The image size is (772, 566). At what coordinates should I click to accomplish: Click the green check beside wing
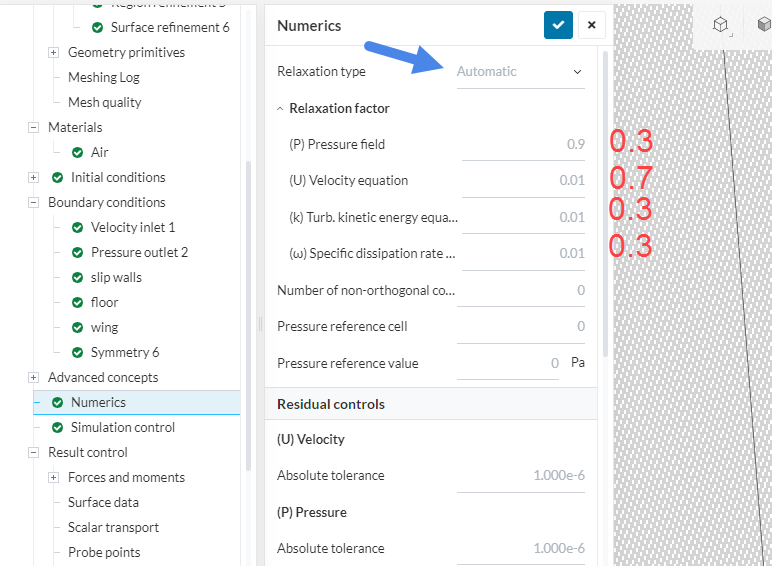coord(78,327)
